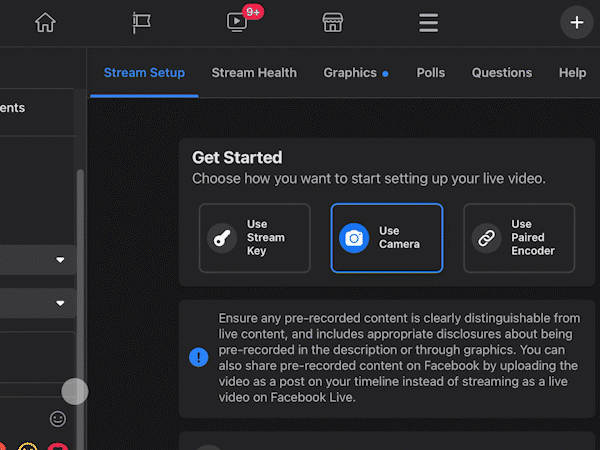
Task: Select the Use Camera option
Action: pos(386,238)
